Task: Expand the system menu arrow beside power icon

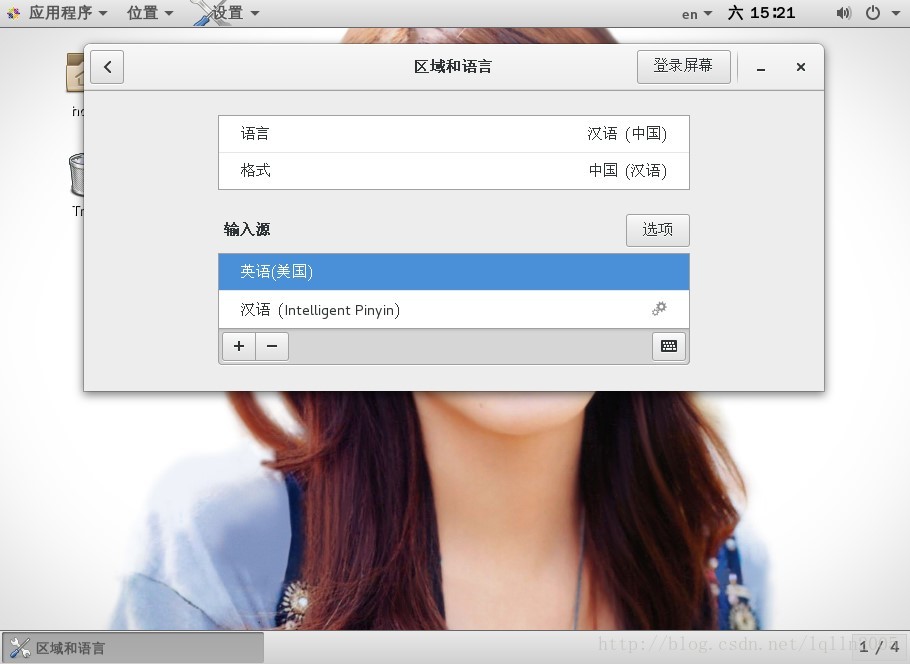Action: click(x=895, y=13)
